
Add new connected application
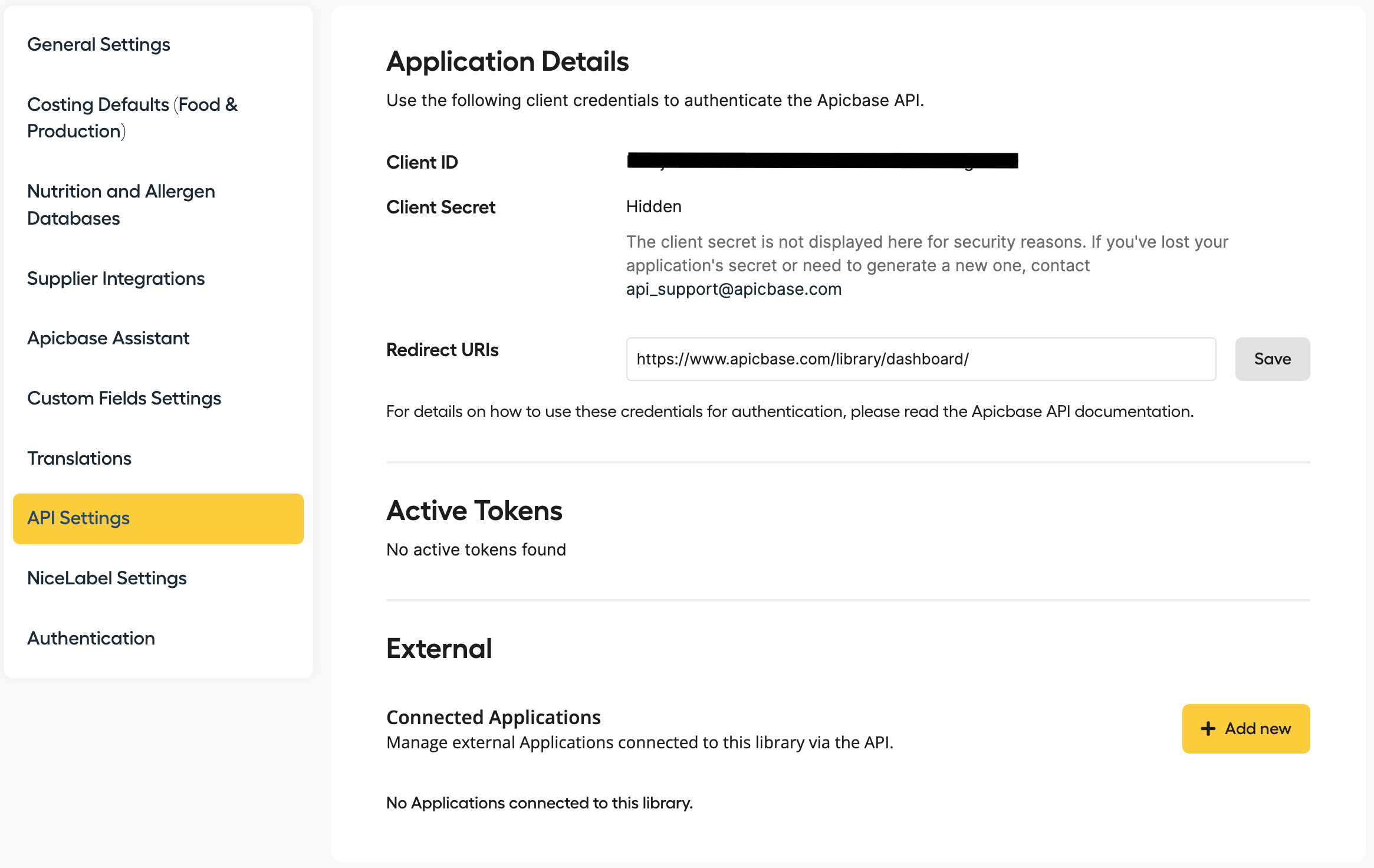point(1246,729)
